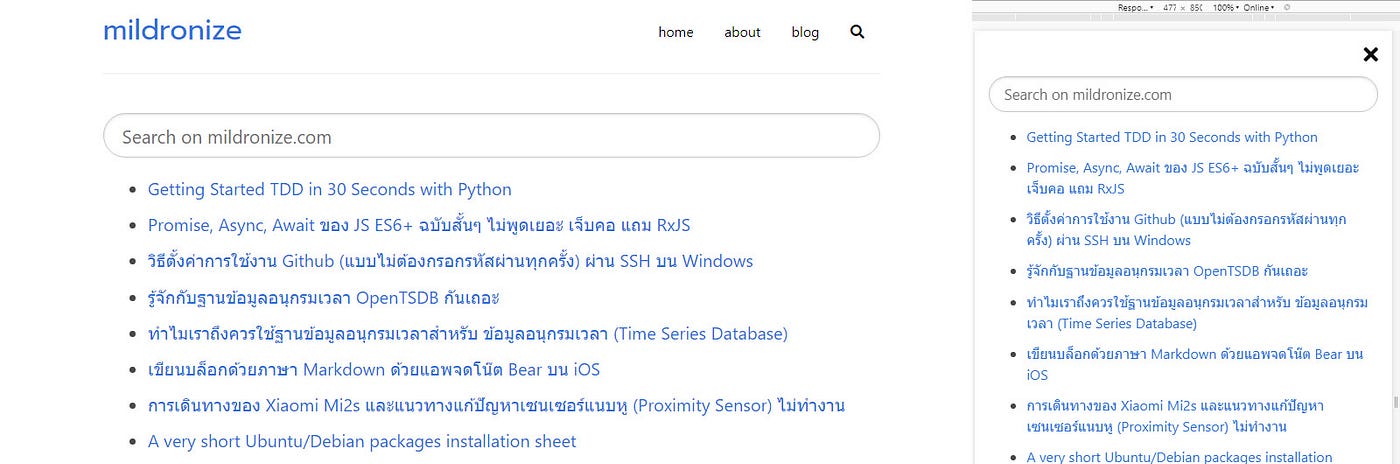Click the magnifying glass search icon
Viewport: 1400px width, 464px height.
[x=857, y=32]
